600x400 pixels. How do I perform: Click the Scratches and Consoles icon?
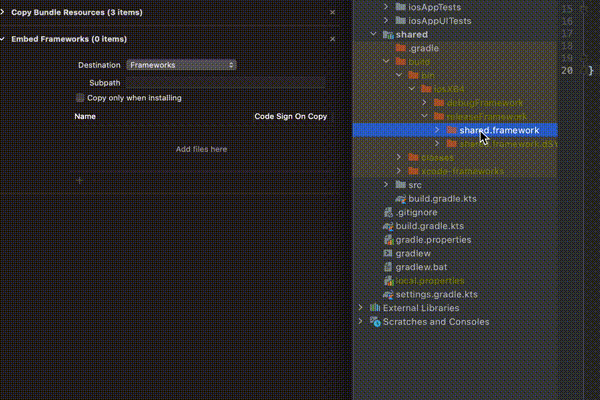[x=375, y=322]
